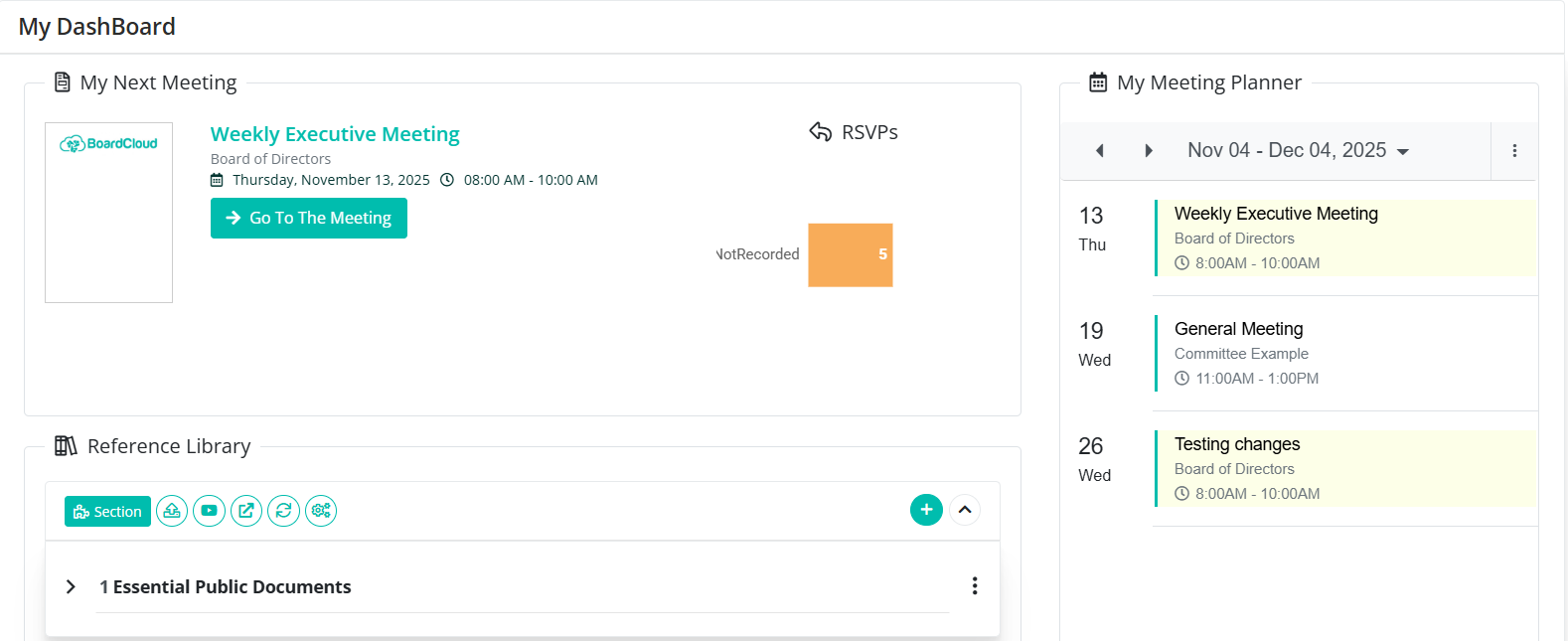This screenshot has width=1568, height=641.
Task: Click the video (YouTube) icon
Action: pyautogui.click(x=209, y=511)
